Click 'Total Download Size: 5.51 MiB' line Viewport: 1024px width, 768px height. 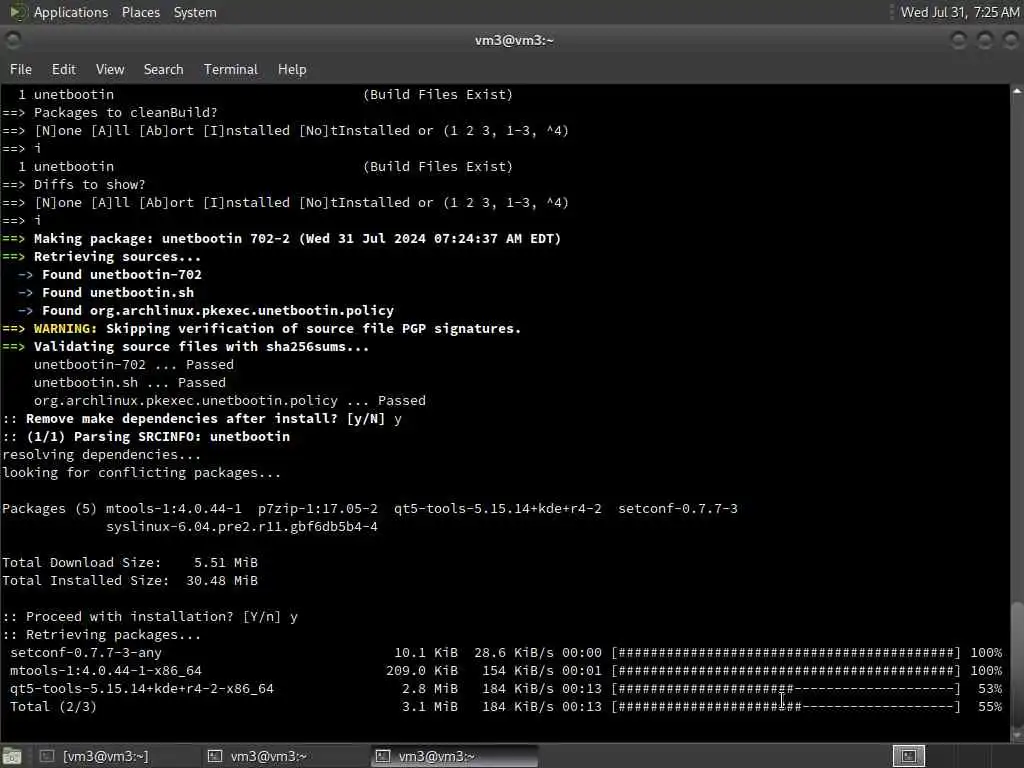click(130, 562)
